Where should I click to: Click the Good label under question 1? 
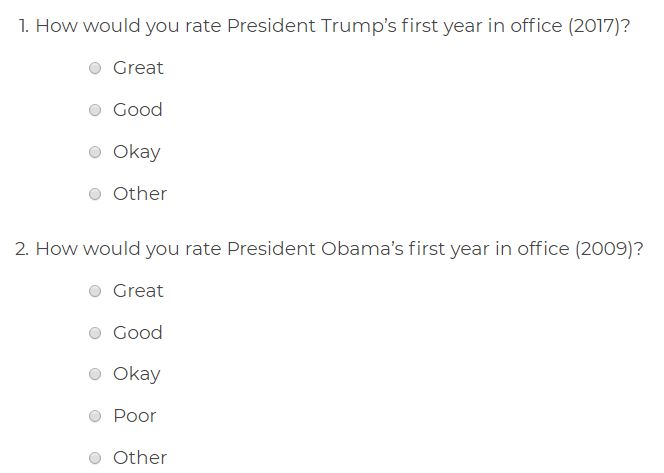(138, 110)
